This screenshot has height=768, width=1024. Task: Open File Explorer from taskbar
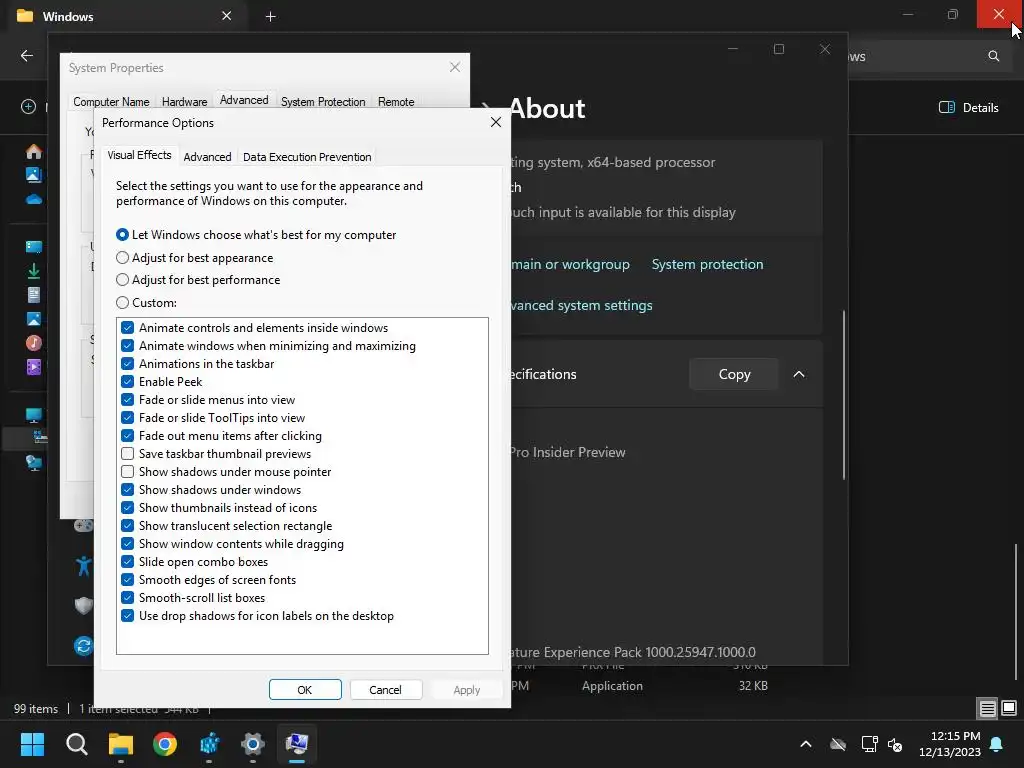click(121, 744)
